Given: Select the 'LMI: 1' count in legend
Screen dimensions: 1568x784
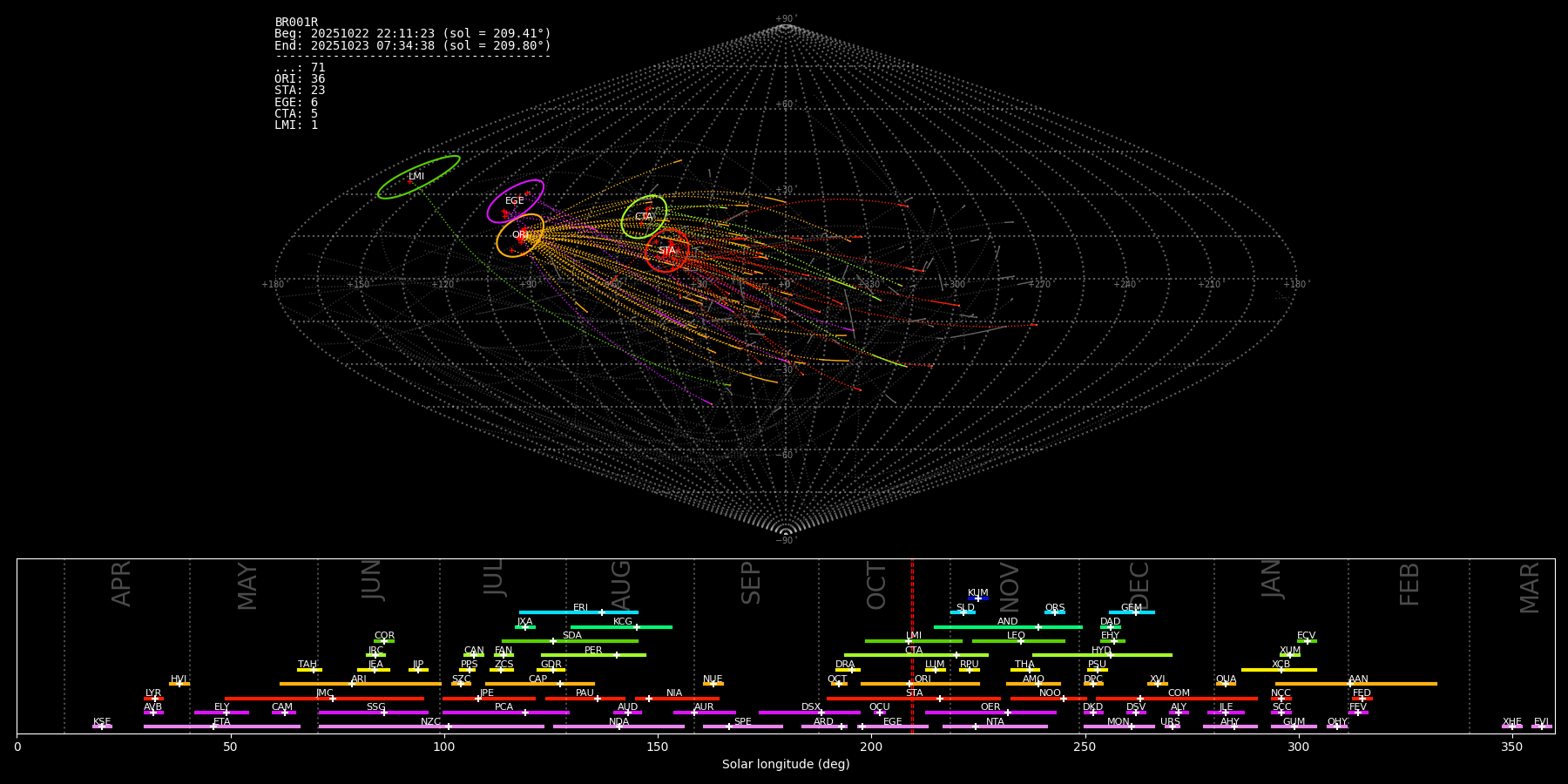Looking at the screenshot, I should coord(296,125).
